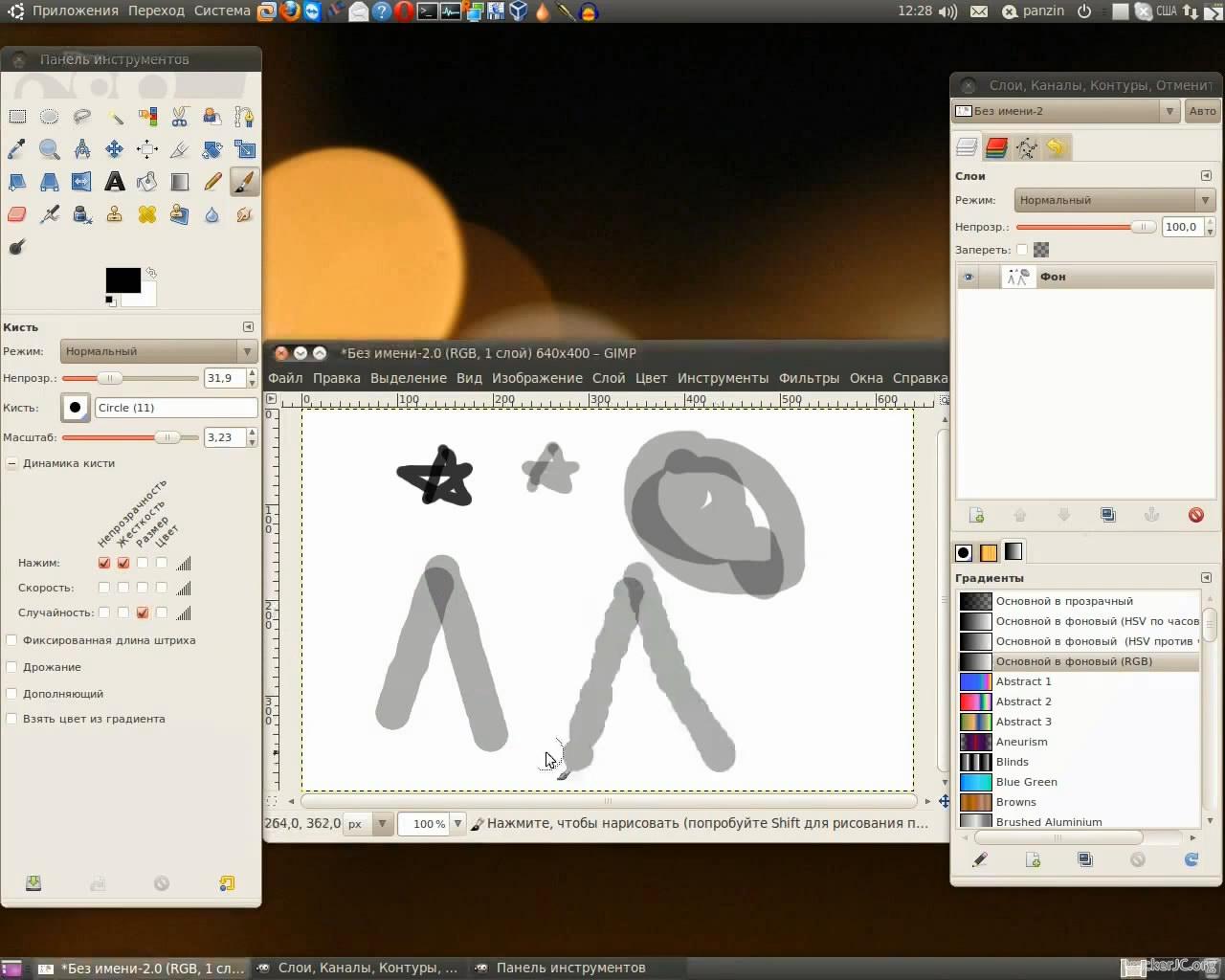Select the Pencil tool
The width and height of the screenshot is (1225, 980).
[x=212, y=182]
